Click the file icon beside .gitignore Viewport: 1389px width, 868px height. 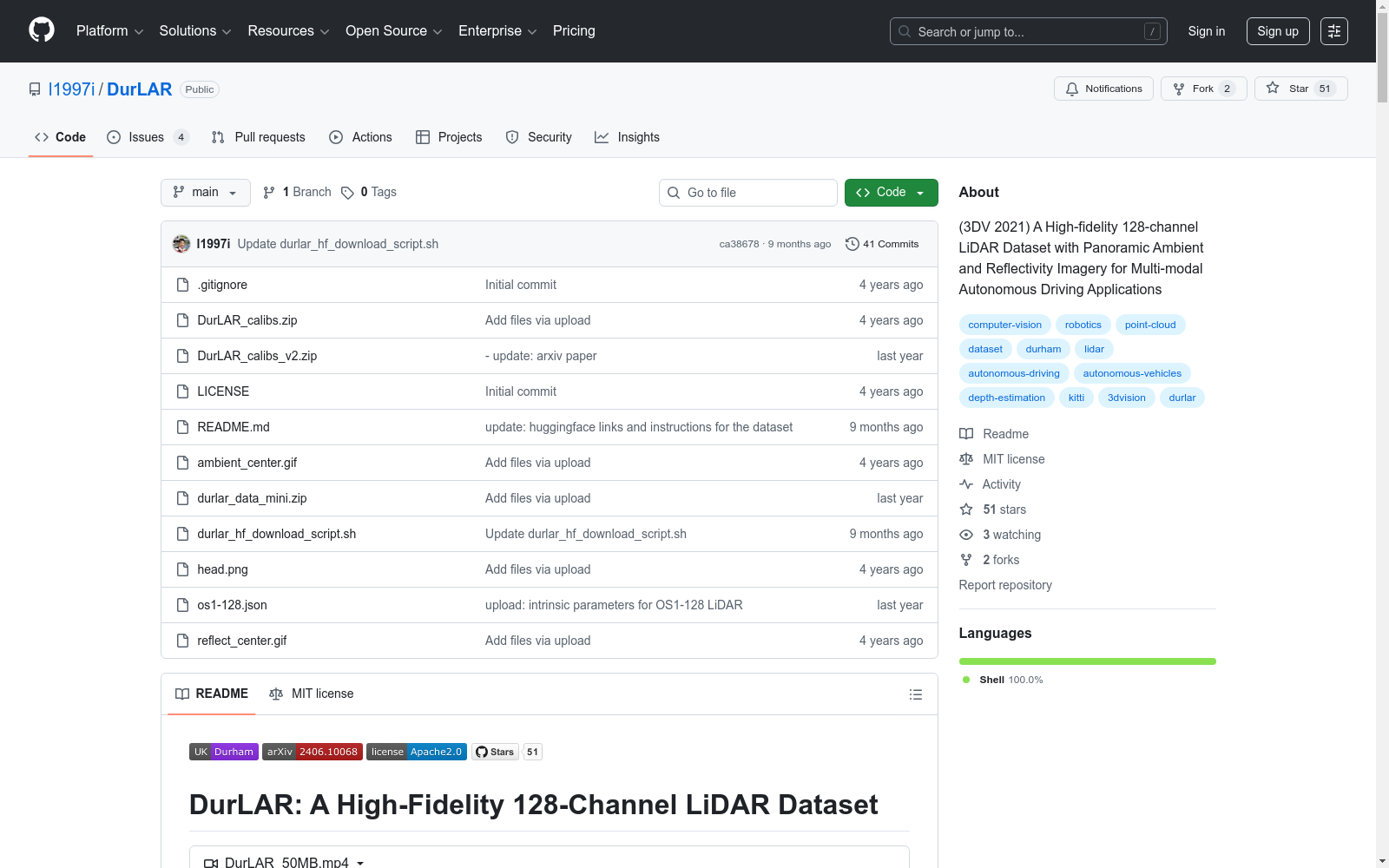182,285
